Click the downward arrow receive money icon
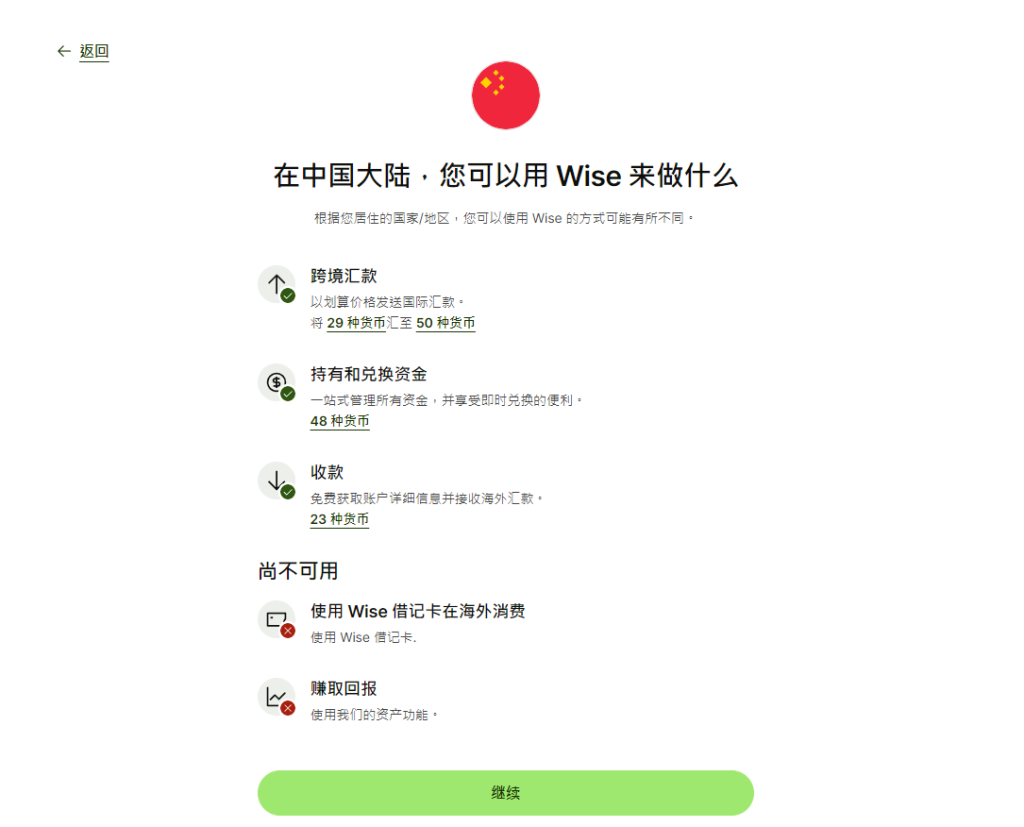 click(x=277, y=480)
